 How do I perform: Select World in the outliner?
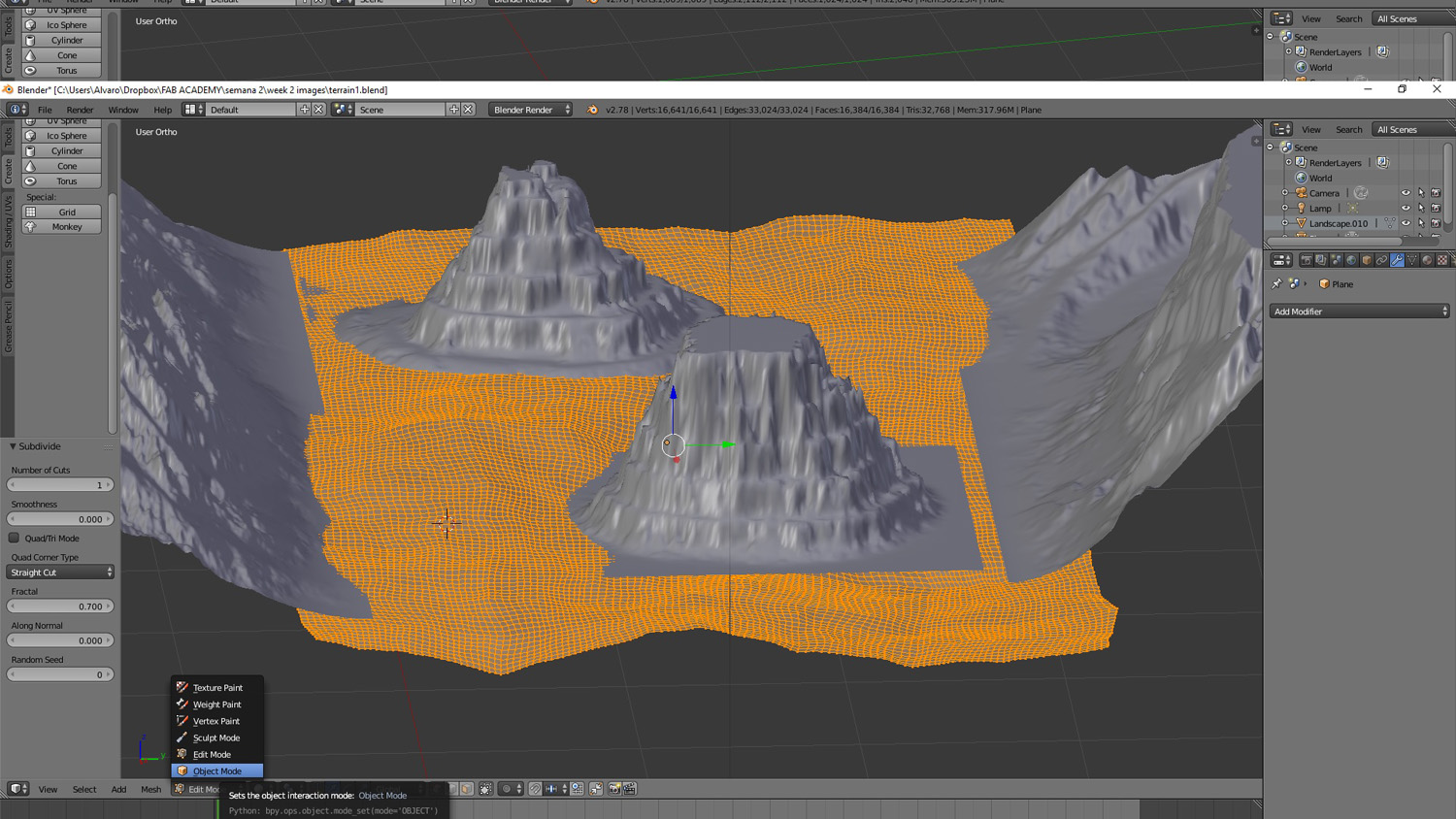(1320, 179)
